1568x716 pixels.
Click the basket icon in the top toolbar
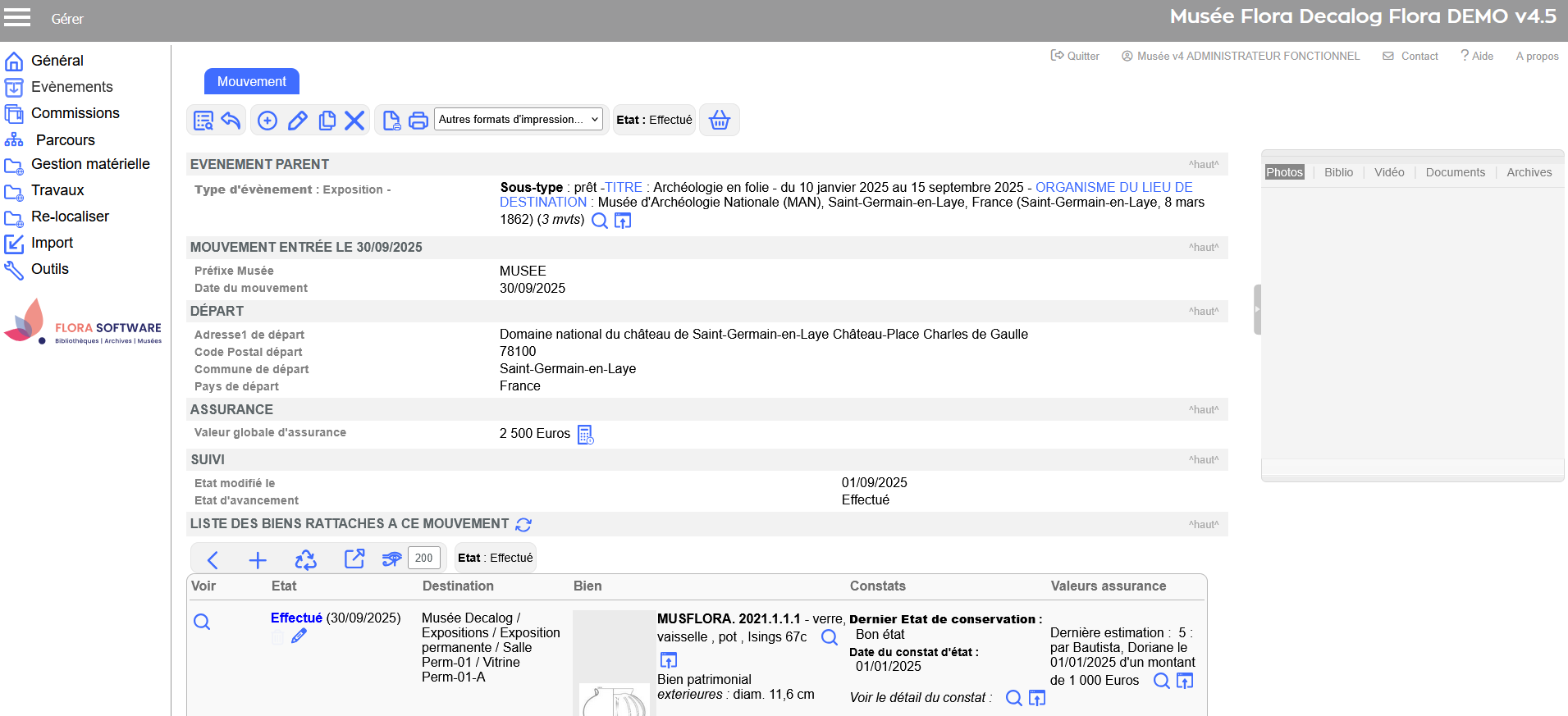tap(719, 120)
